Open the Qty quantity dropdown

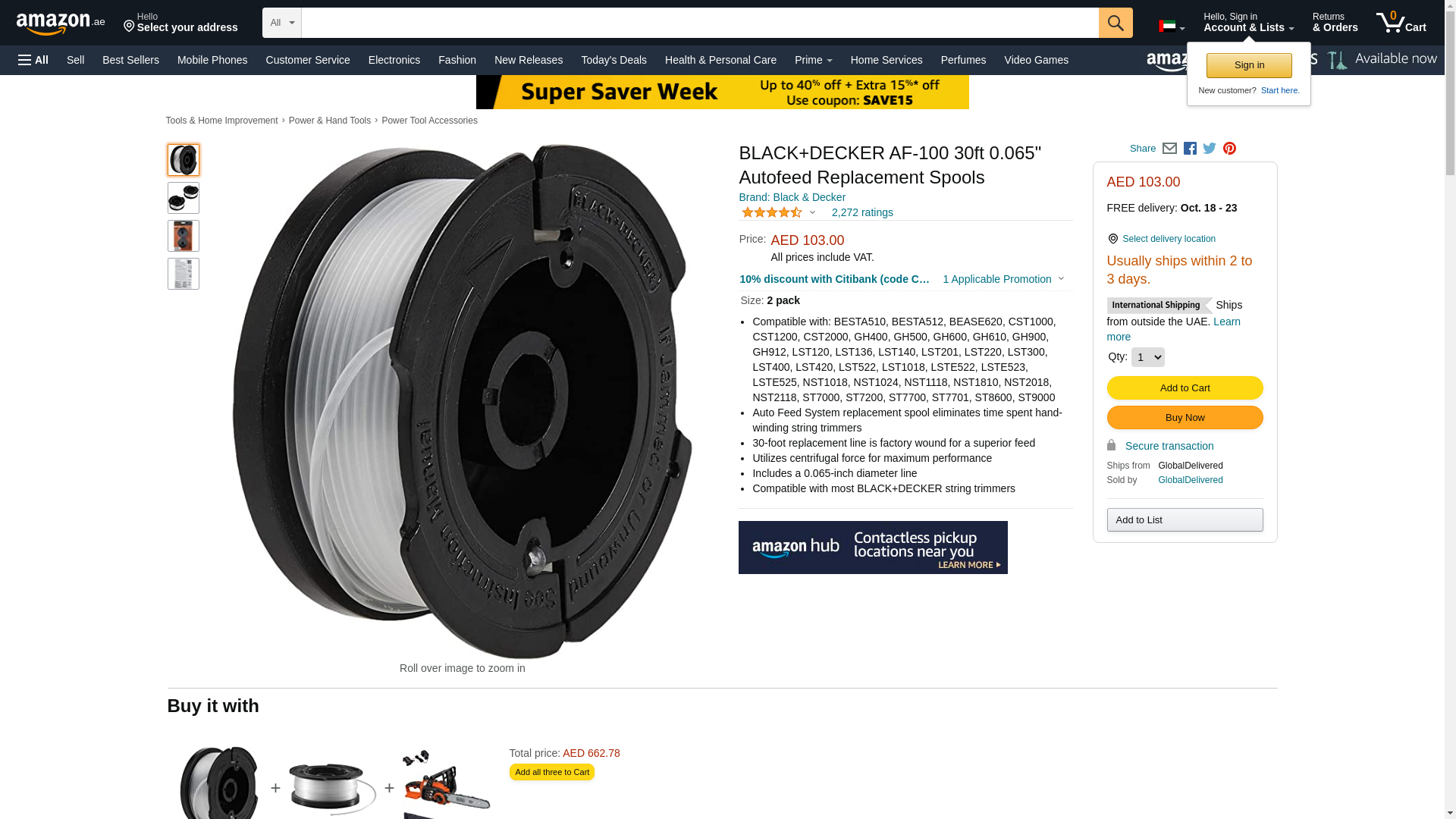[x=1147, y=357]
